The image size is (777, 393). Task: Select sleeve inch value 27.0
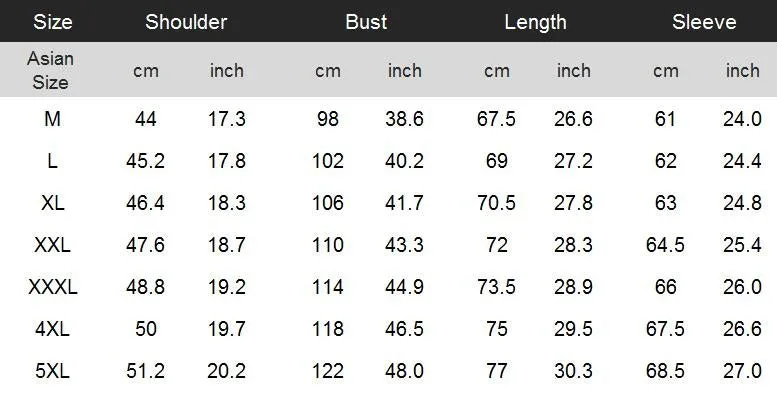(x=742, y=371)
